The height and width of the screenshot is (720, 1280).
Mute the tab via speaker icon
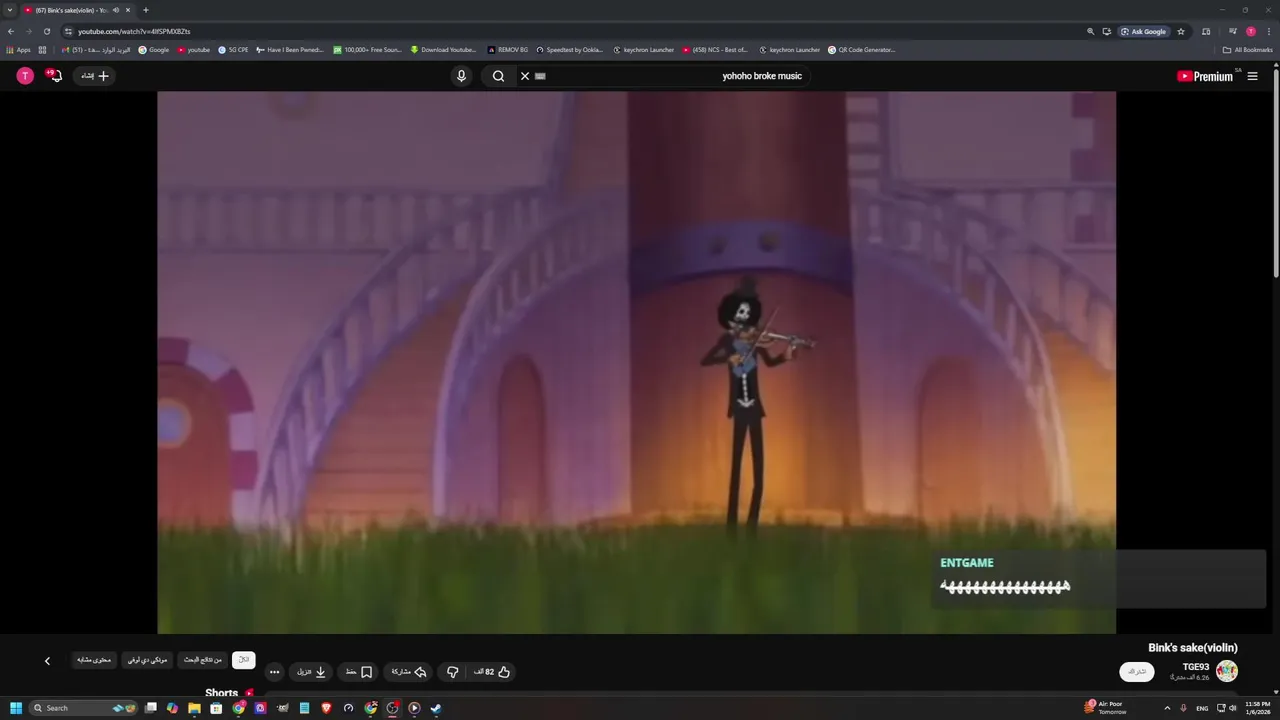(116, 10)
